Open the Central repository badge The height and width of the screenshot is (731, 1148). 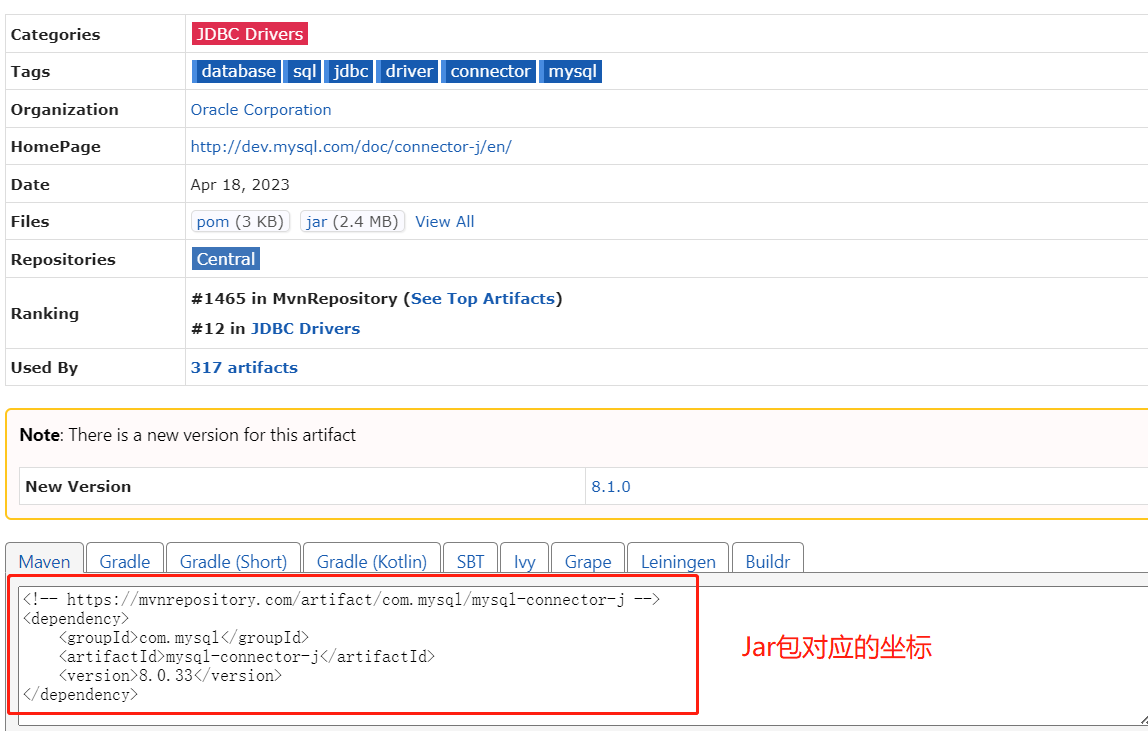point(226,259)
